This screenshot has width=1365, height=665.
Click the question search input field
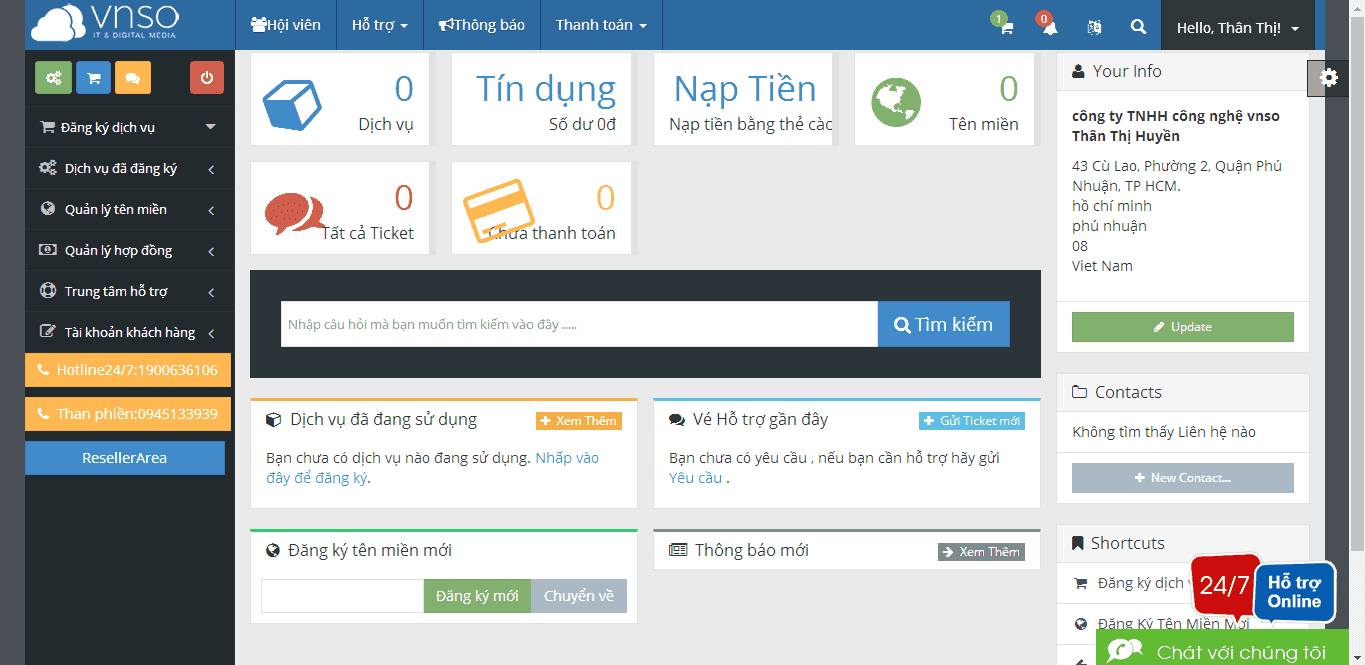579,324
